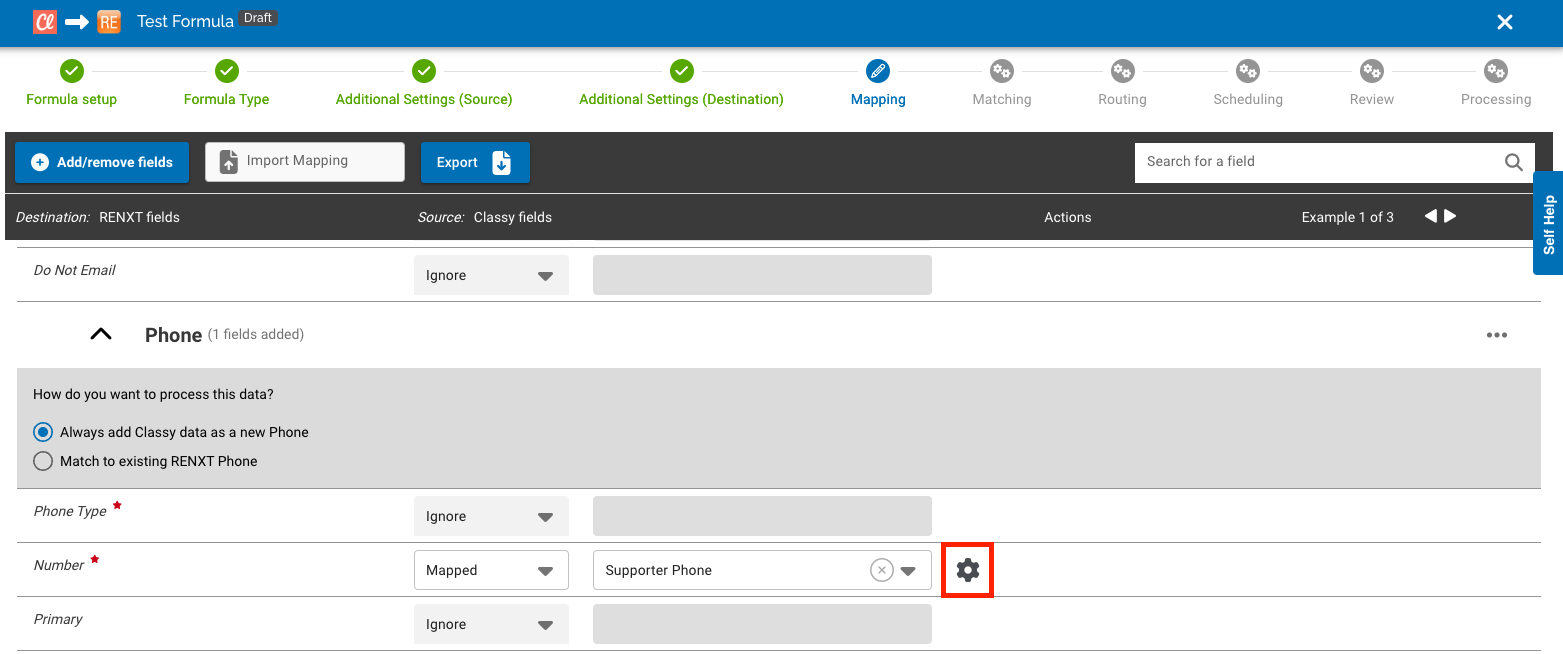The image size is (1563, 654).
Task: Open the Mapping step pencil icon
Action: 878,71
